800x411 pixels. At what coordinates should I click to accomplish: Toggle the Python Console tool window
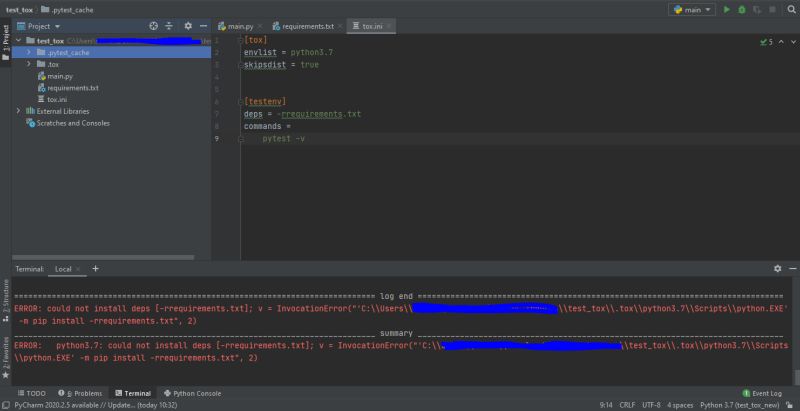tap(192, 393)
